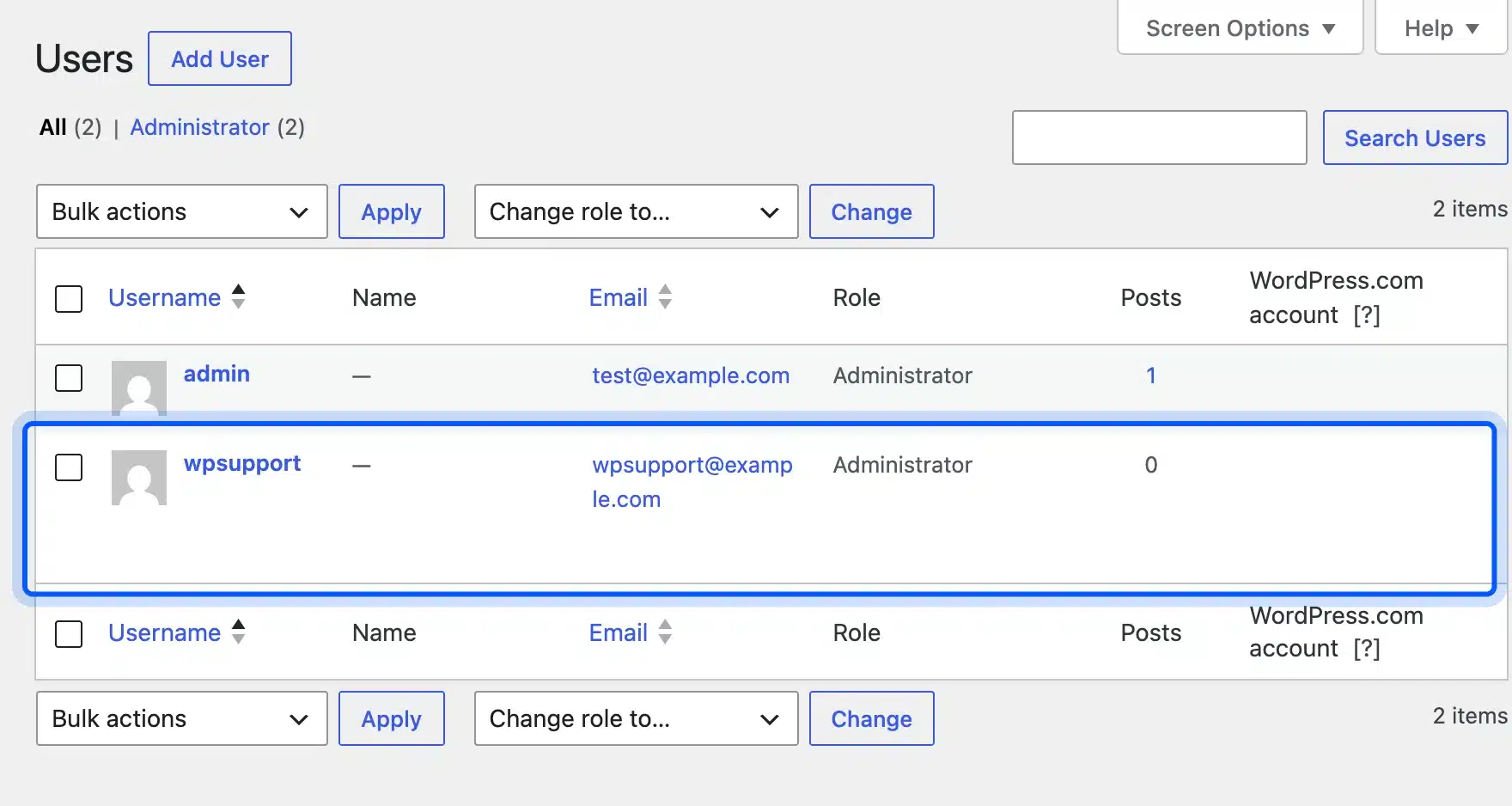Image resolution: width=1512 pixels, height=806 pixels.
Task: Click WordPress.com account header at top
Action: coord(1336,297)
